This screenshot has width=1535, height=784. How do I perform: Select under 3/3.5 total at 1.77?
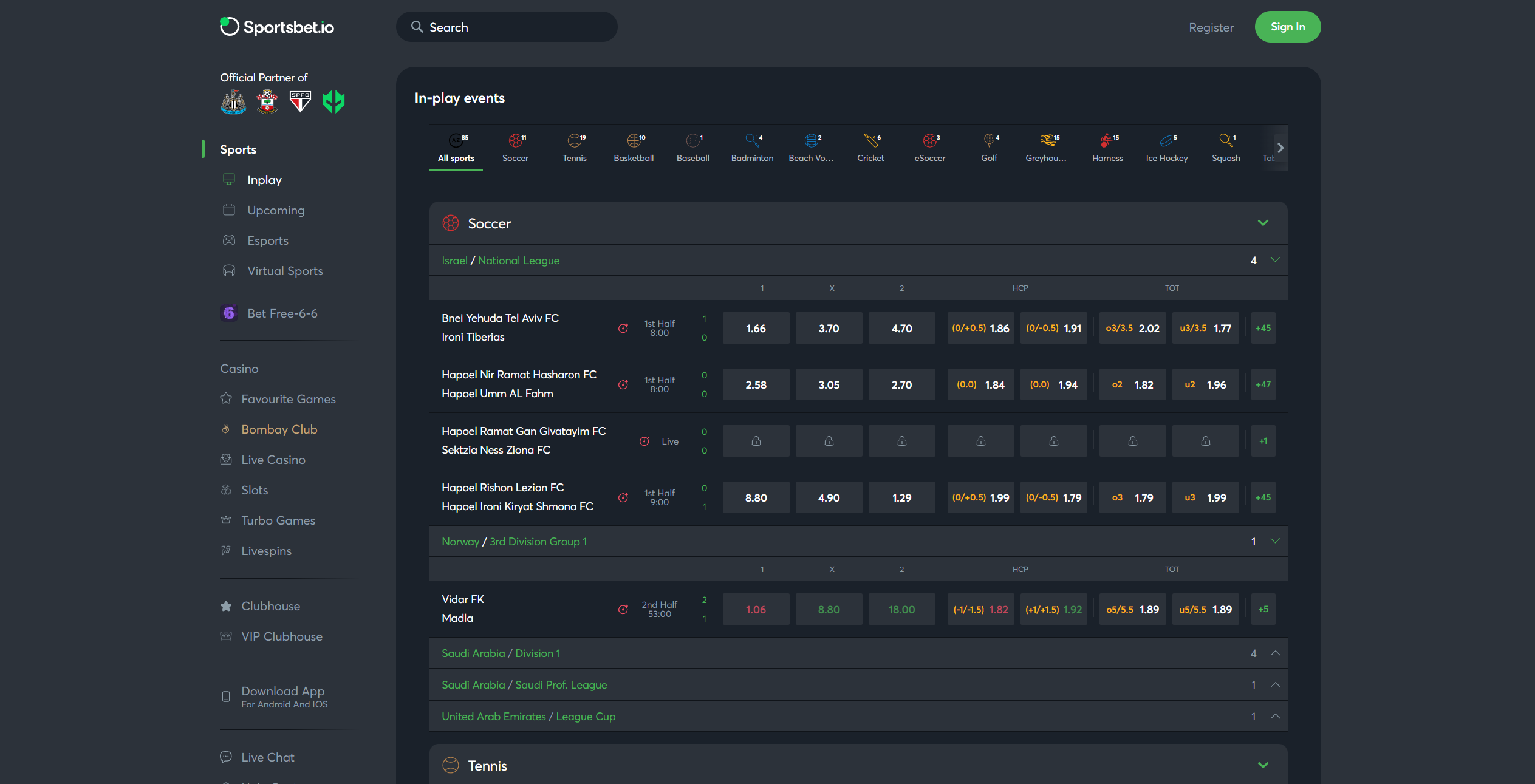click(1206, 328)
